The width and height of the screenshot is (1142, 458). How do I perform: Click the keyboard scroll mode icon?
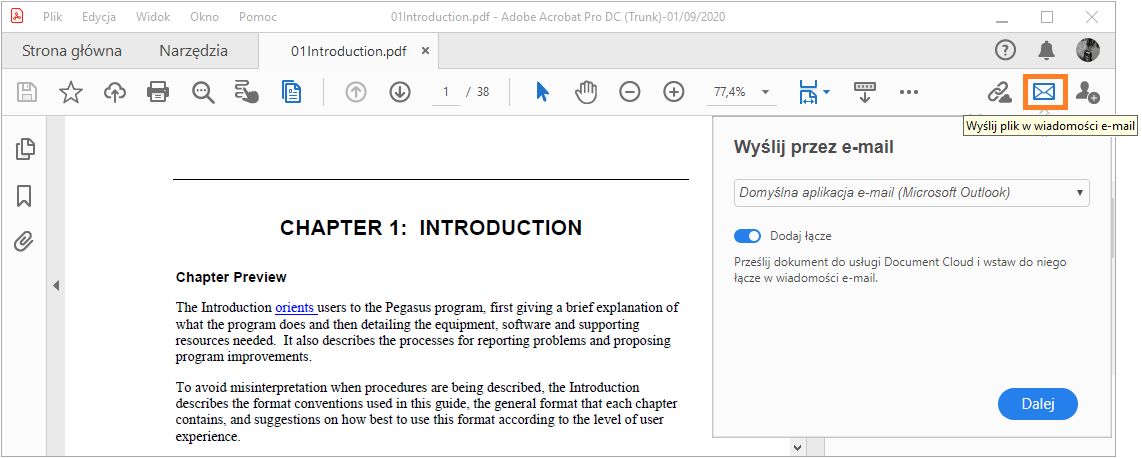coord(865,92)
